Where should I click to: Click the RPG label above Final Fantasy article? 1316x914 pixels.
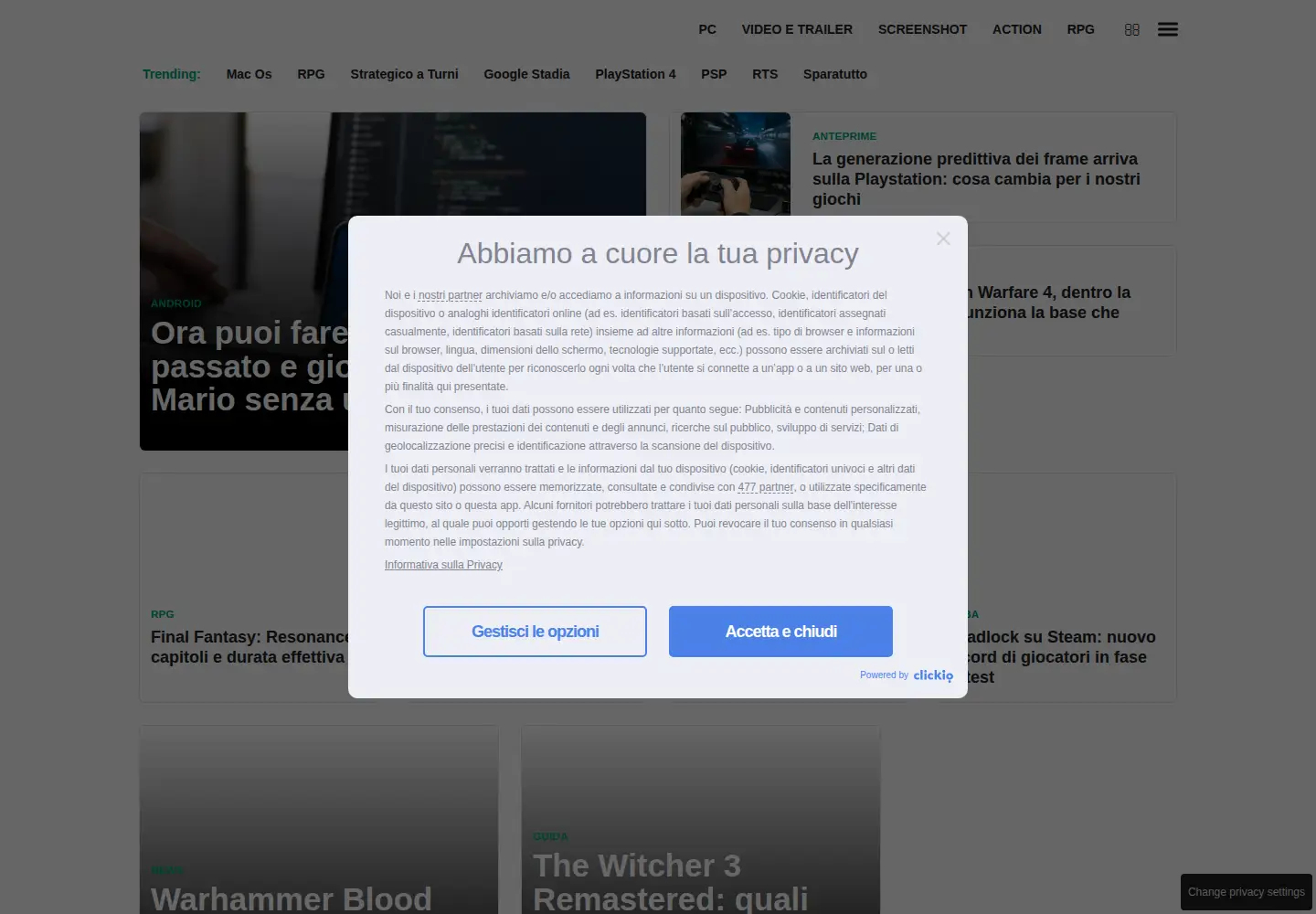tap(163, 614)
